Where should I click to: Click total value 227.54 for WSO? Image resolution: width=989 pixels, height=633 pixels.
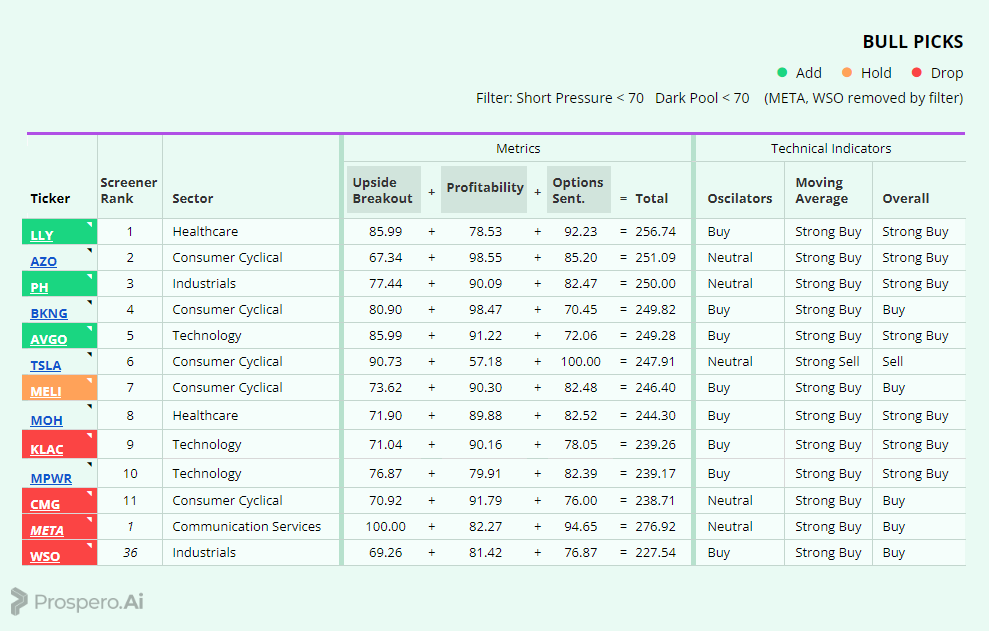click(655, 552)
